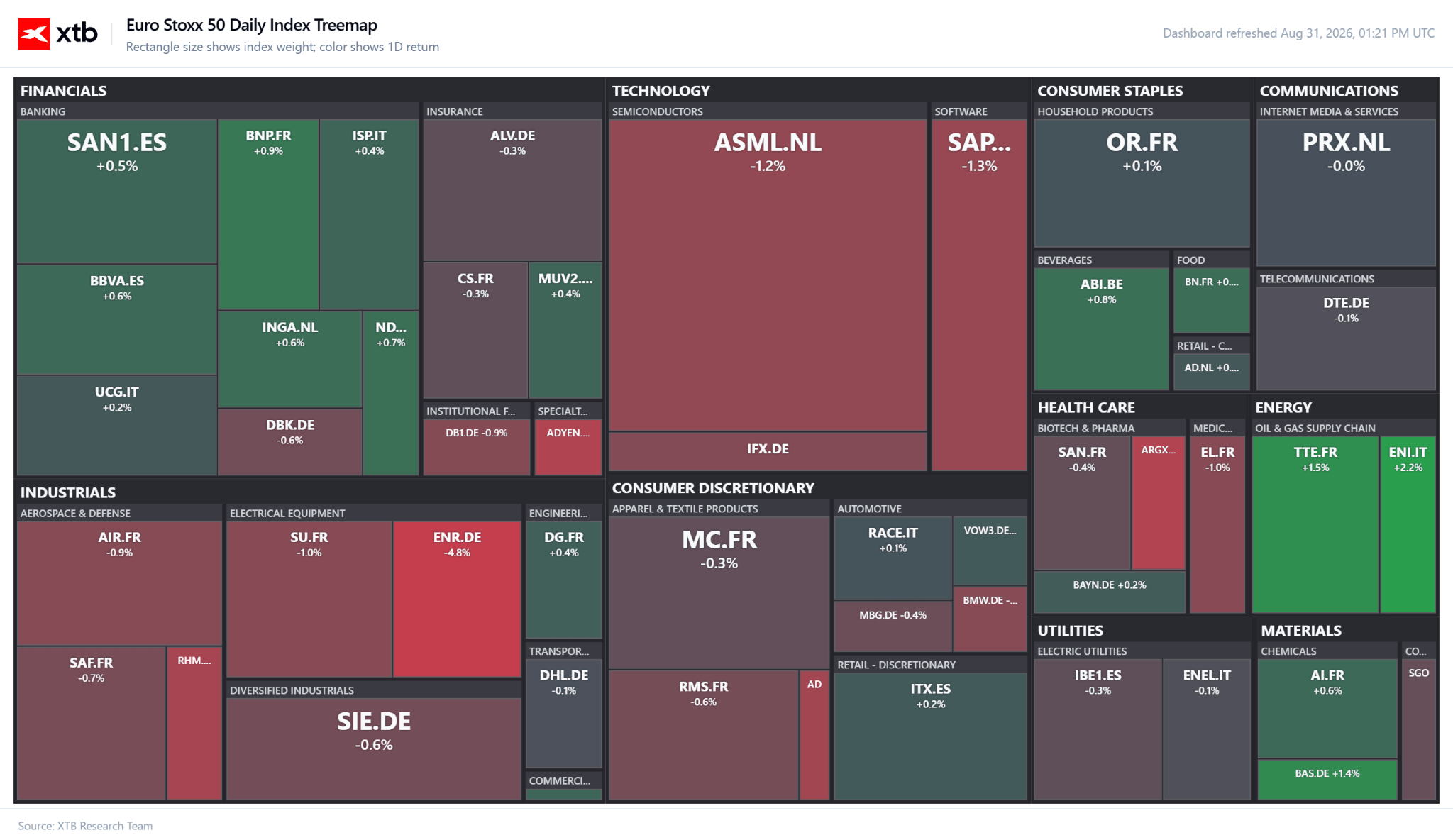This screenshot has width=1453, height=840.
Task: Select the small ADYEN tile
Action: (568, 447)
